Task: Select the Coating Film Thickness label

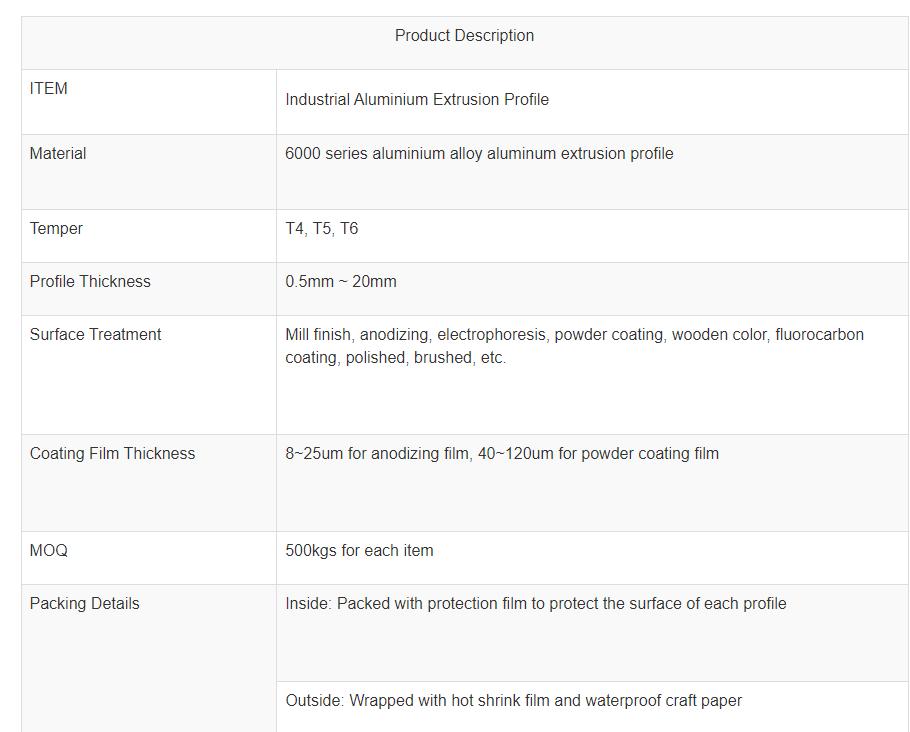Action: click(112, 454)
